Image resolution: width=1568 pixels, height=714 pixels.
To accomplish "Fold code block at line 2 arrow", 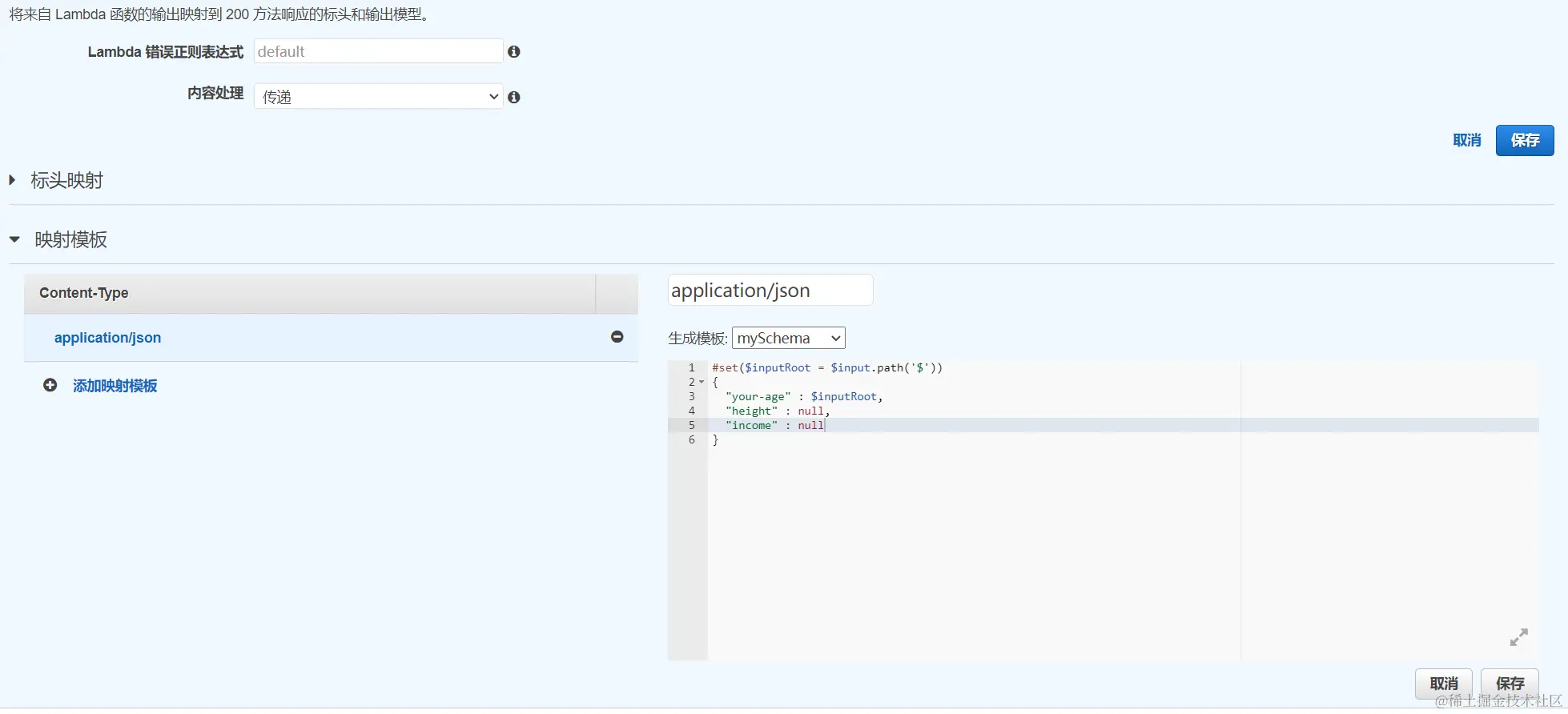I will tap(702, 382).
